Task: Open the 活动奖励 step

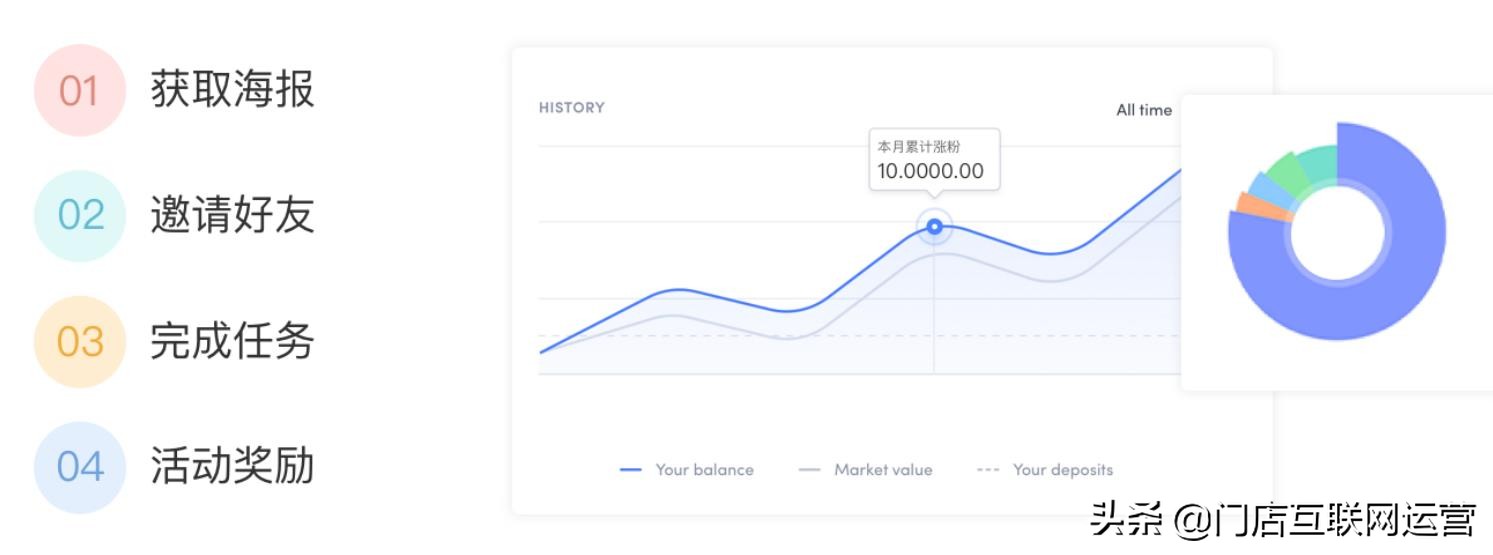Action: 232,466
